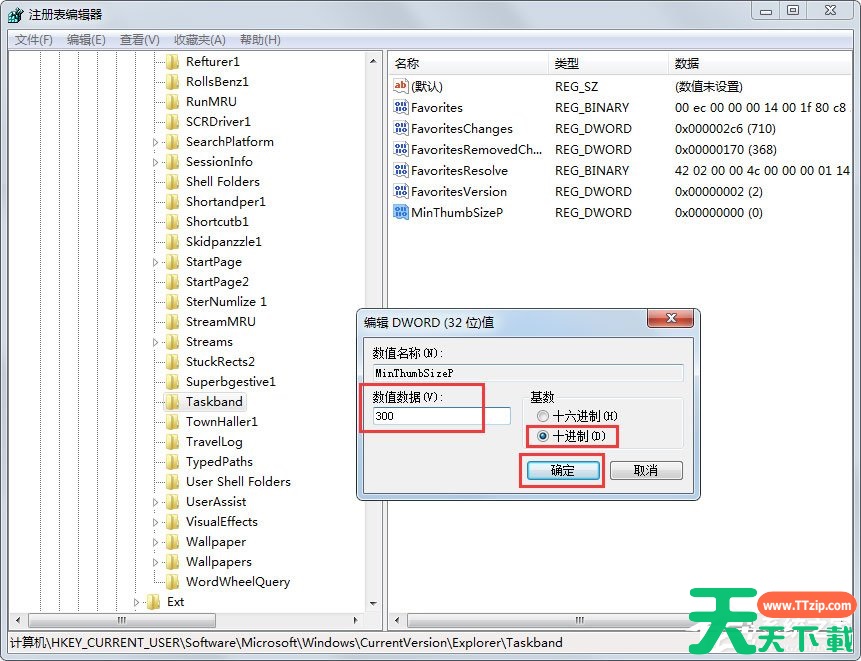Open the 查看(V) menu

tap(139, 40)
